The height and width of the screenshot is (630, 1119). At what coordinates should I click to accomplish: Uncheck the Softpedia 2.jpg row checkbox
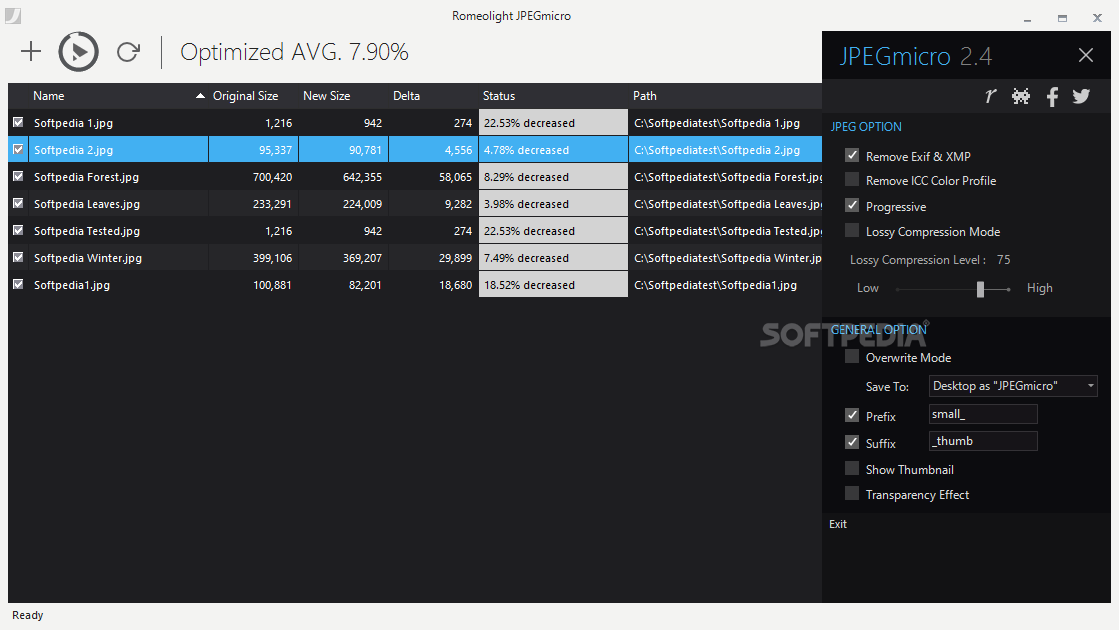click(x=19, y=150)
